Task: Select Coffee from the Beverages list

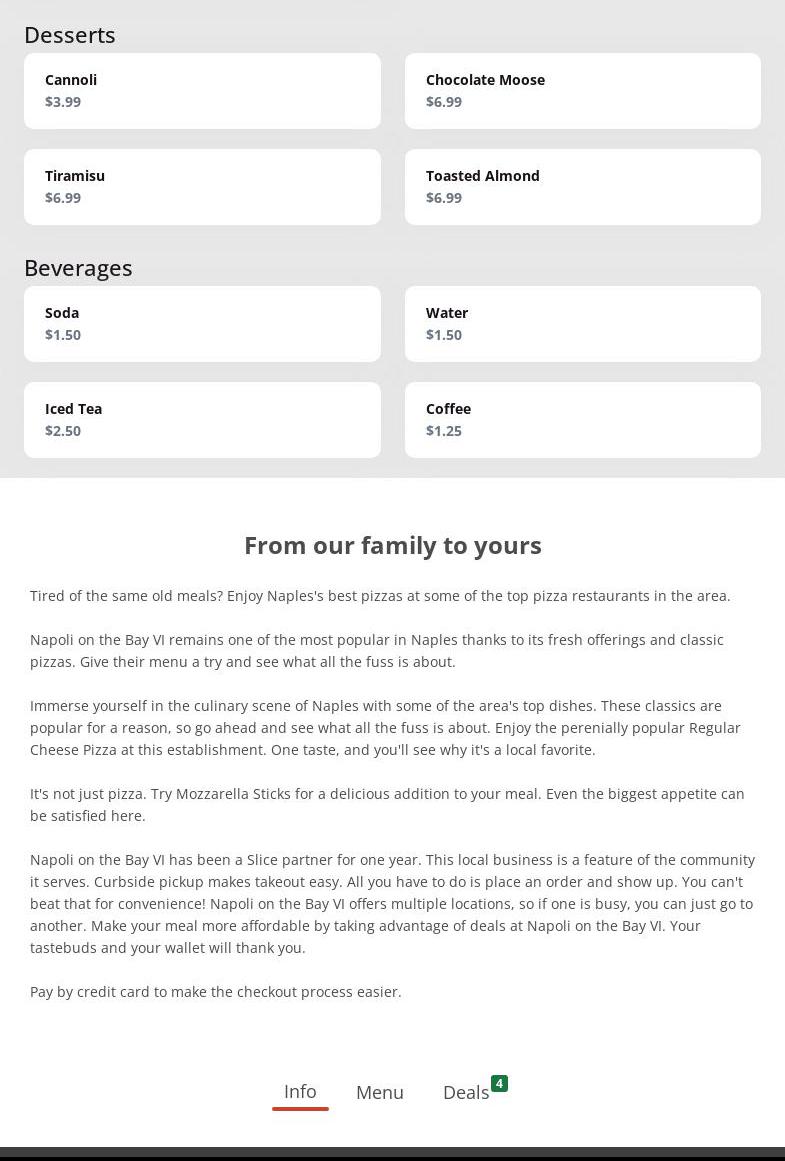Action: coord(582,420)
